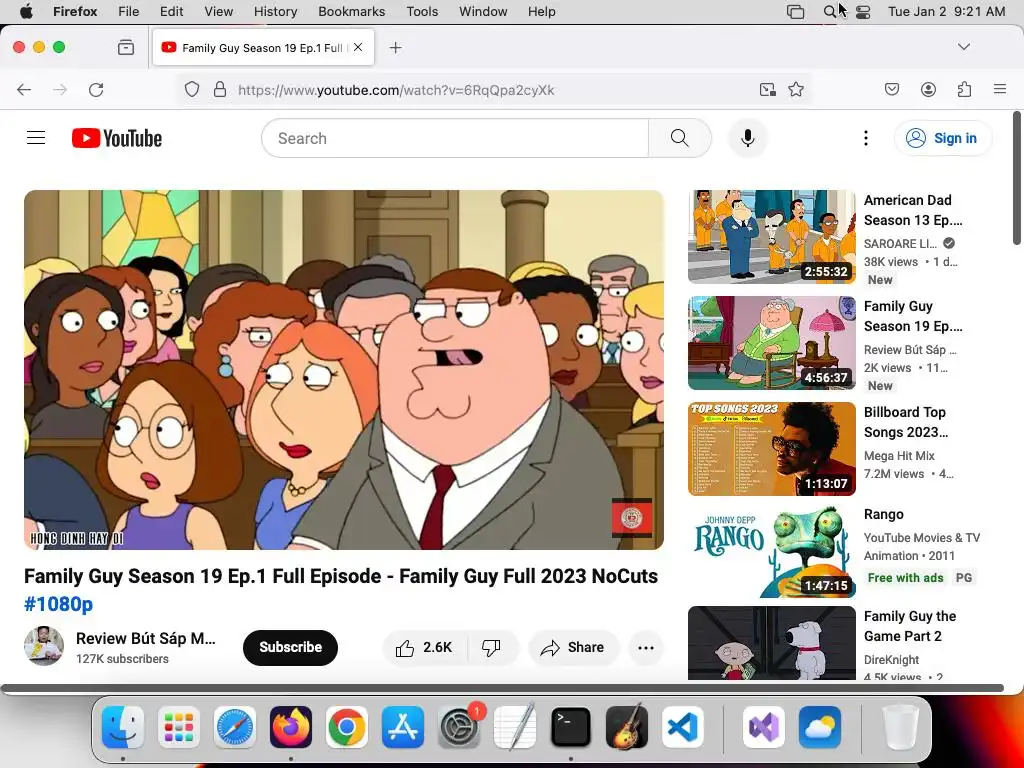Open the Rango movie thumbnail
The image size is (1024, 768).
click(771, 551)
